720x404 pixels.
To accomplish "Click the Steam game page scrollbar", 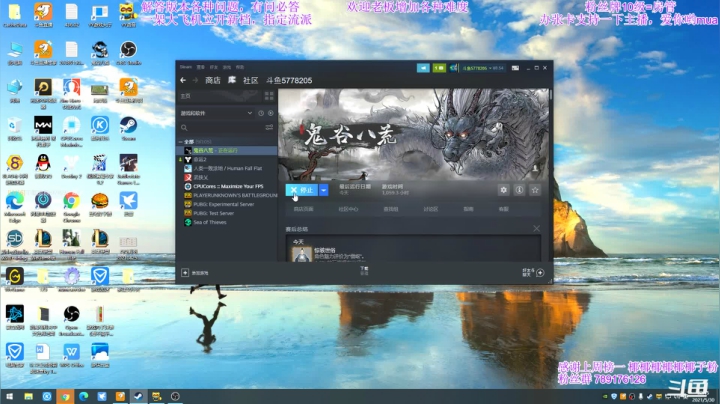I will (551, 95).
